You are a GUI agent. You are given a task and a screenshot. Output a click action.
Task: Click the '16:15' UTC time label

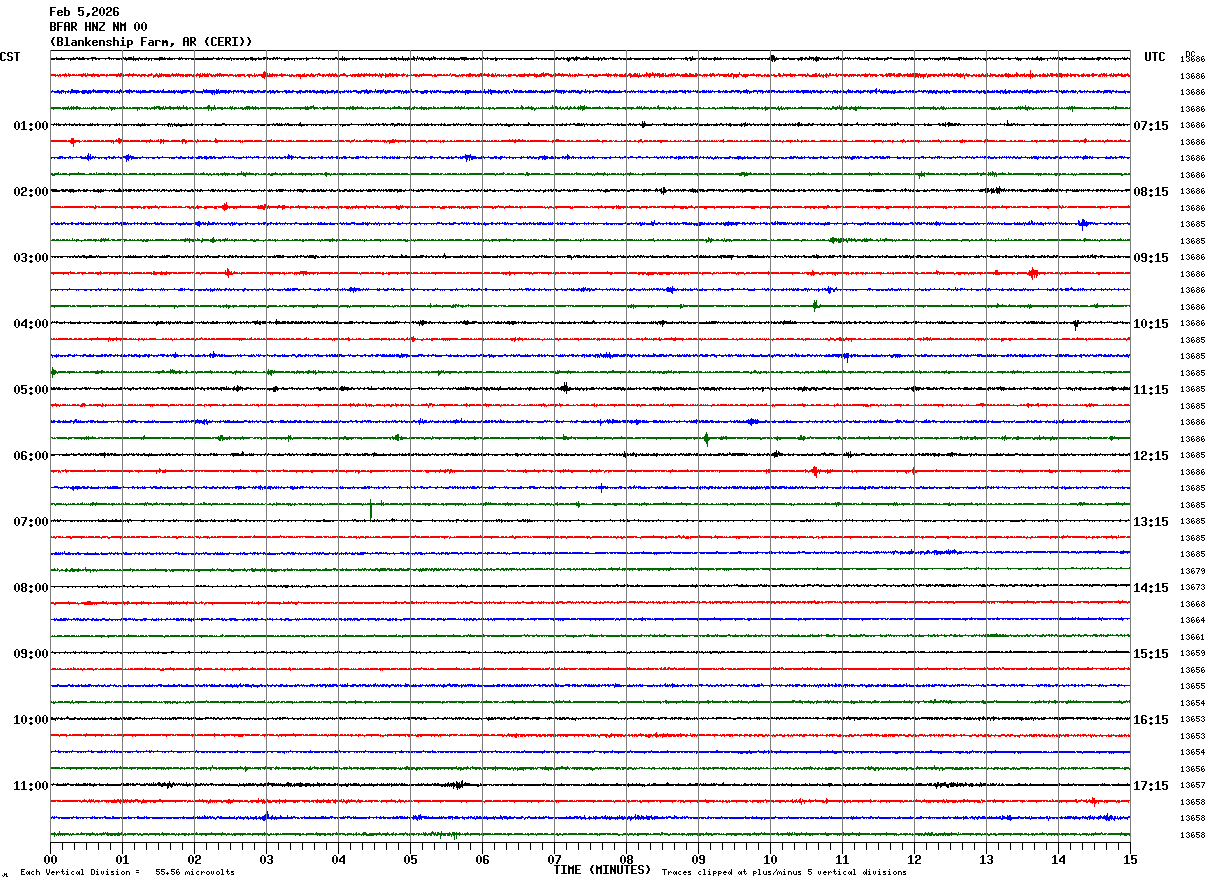tap(1151, 719)
